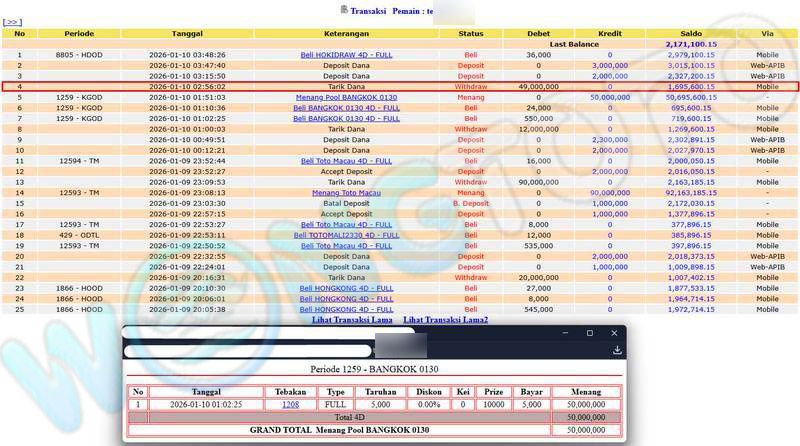Click the Status column header
The image size is (800, 446).
[470, 33]
